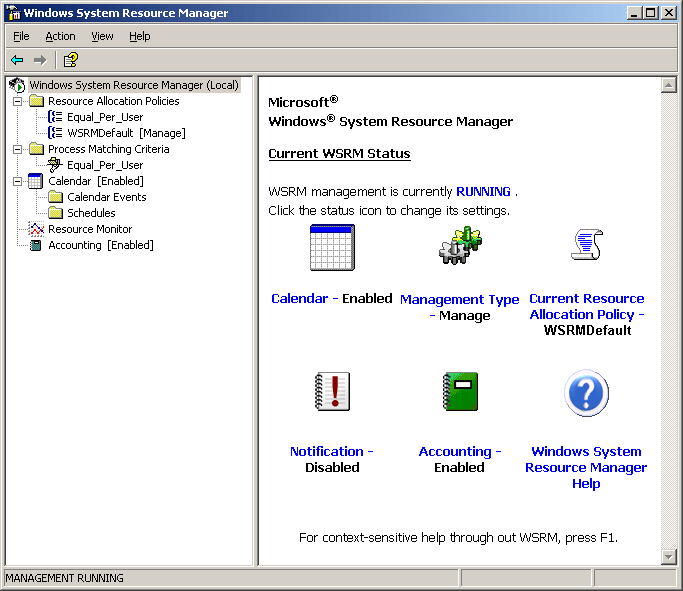Click the large Calendar status icon

tap(332, 247)
